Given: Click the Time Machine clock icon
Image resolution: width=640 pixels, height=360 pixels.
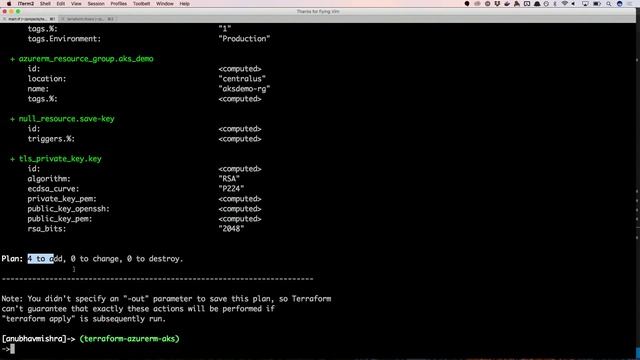Looking at the screenshot, I should coord(546,4).
